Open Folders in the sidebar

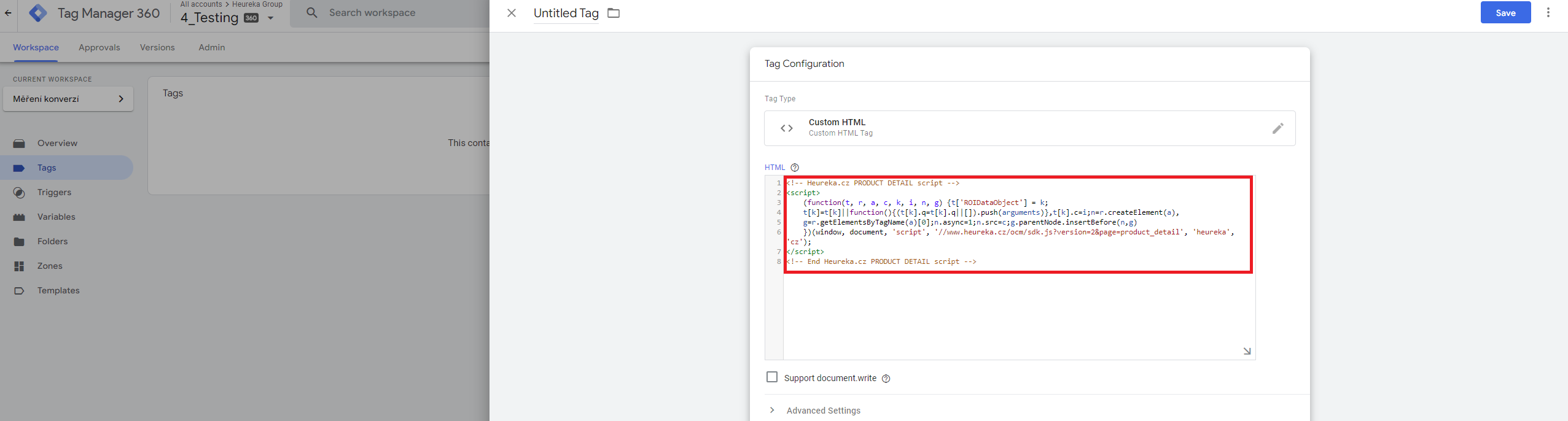pos(66,241)
